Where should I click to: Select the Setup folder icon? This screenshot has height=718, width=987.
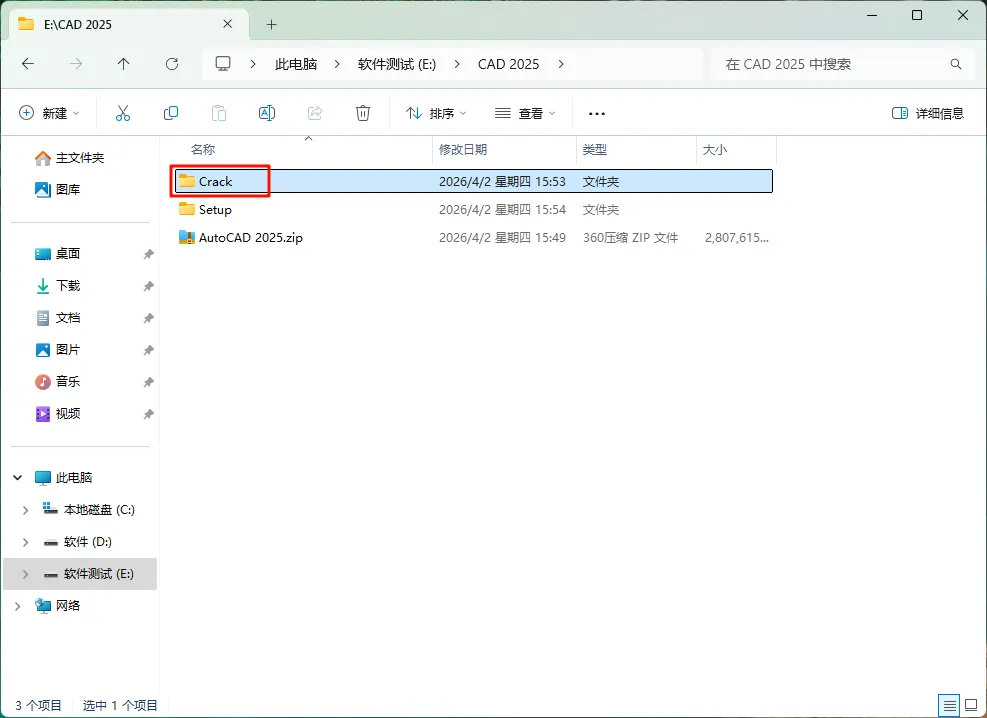(186, 209)
